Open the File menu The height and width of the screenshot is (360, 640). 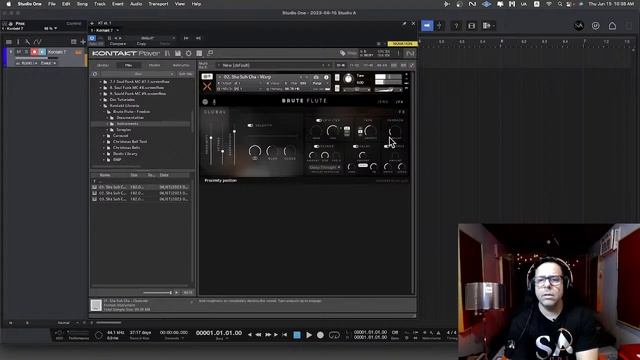(52, 4)
